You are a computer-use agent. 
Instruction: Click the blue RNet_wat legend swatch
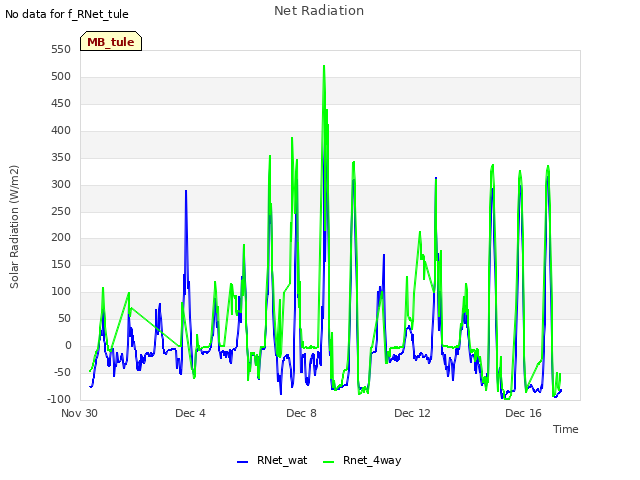click(242, 462)
